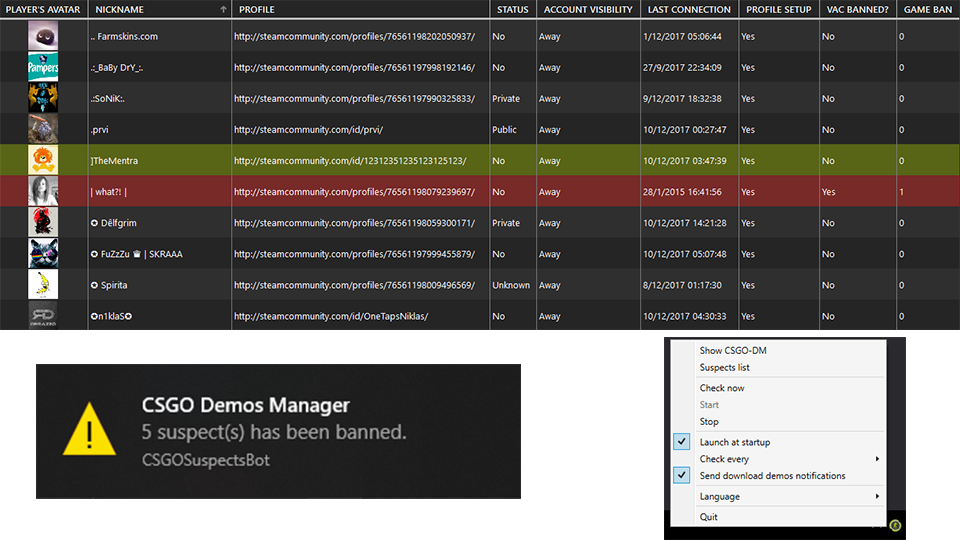
Task: Open the OneTapsNiklas profile URL
Action: pos(330,316)
